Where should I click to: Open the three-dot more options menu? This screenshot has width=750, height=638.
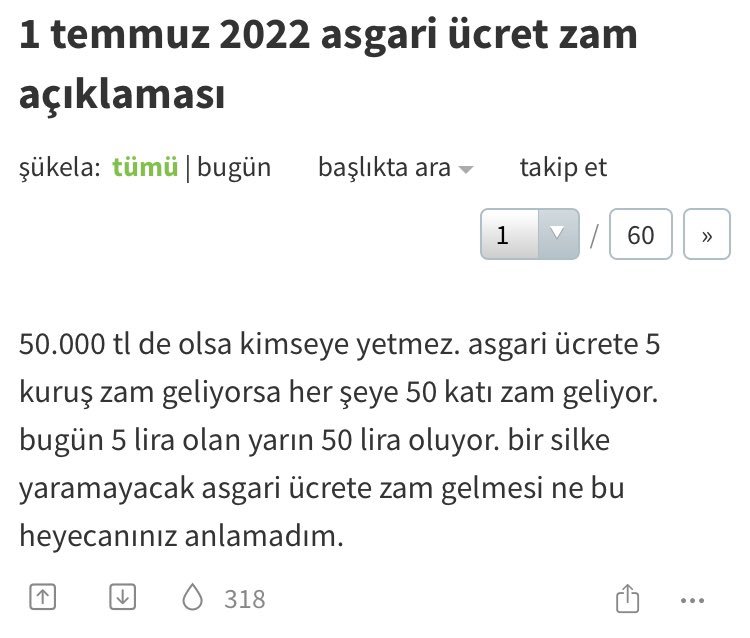coord(692,600)
